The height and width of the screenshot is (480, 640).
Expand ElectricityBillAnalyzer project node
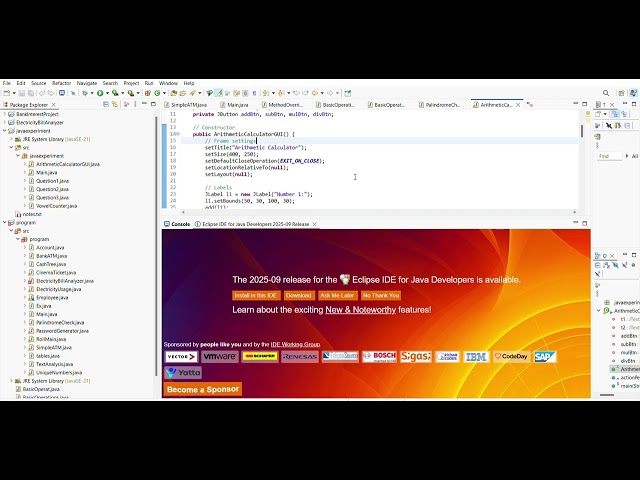pos(5,122)
